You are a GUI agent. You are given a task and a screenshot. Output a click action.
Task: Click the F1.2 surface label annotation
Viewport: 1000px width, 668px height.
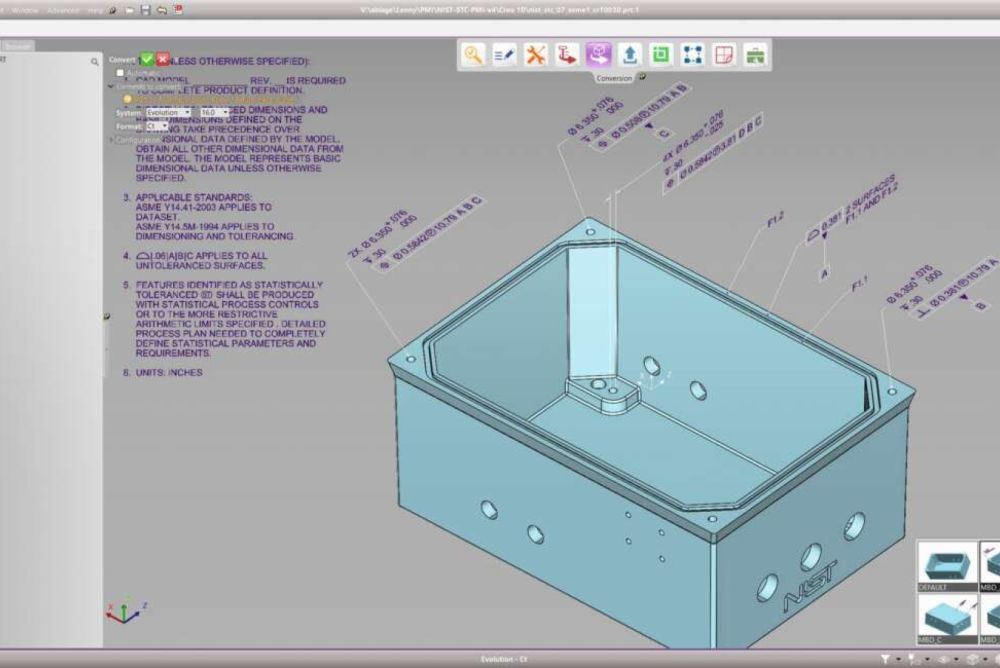tap(775, 220)
